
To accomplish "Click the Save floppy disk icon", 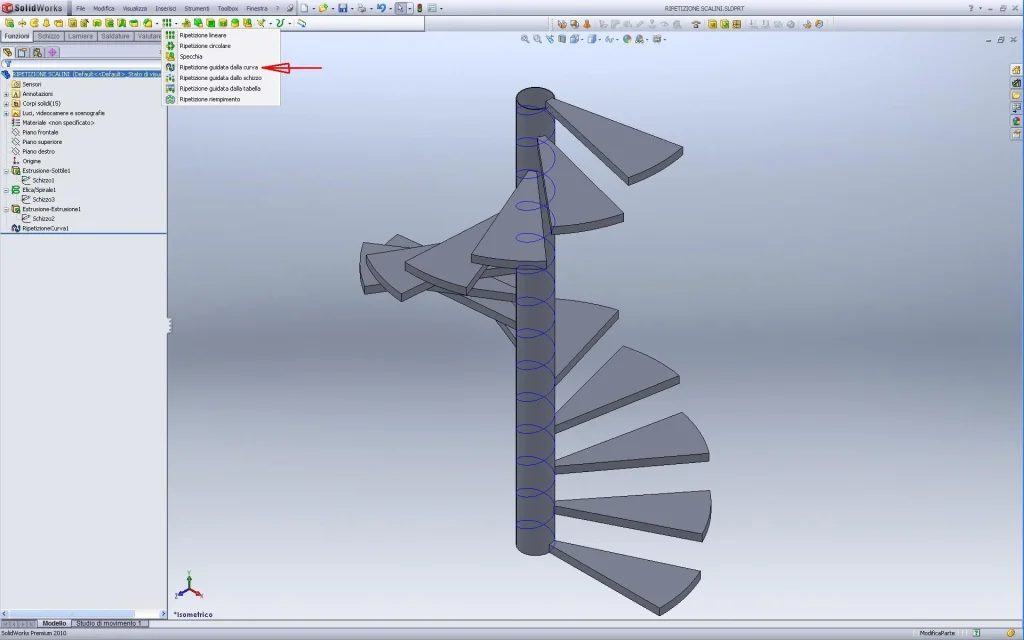I will point(342,8).
